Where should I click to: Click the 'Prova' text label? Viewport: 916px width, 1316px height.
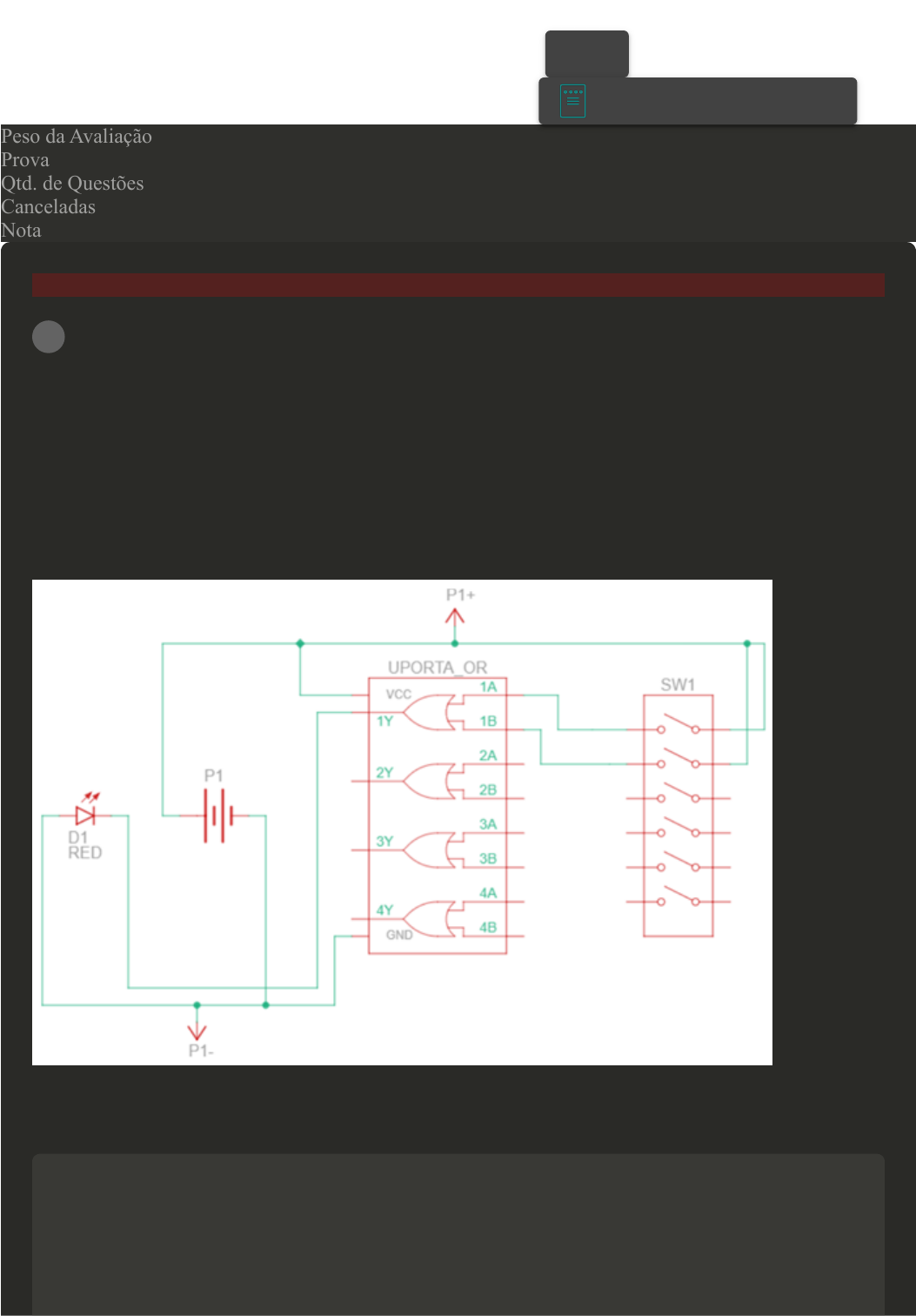[x=25, y=160]
